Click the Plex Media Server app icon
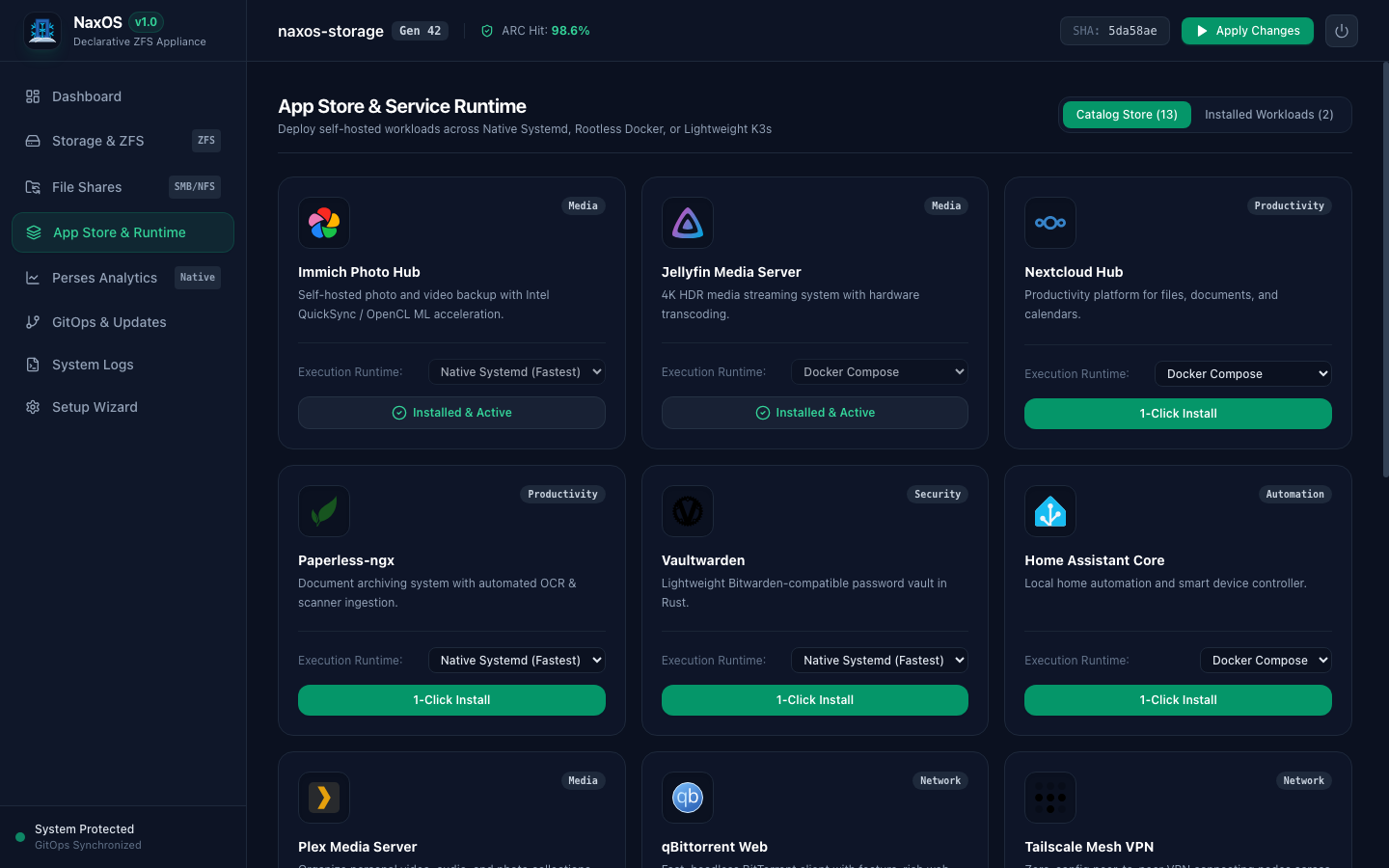The image size is (1389, 868). [324, 798]
